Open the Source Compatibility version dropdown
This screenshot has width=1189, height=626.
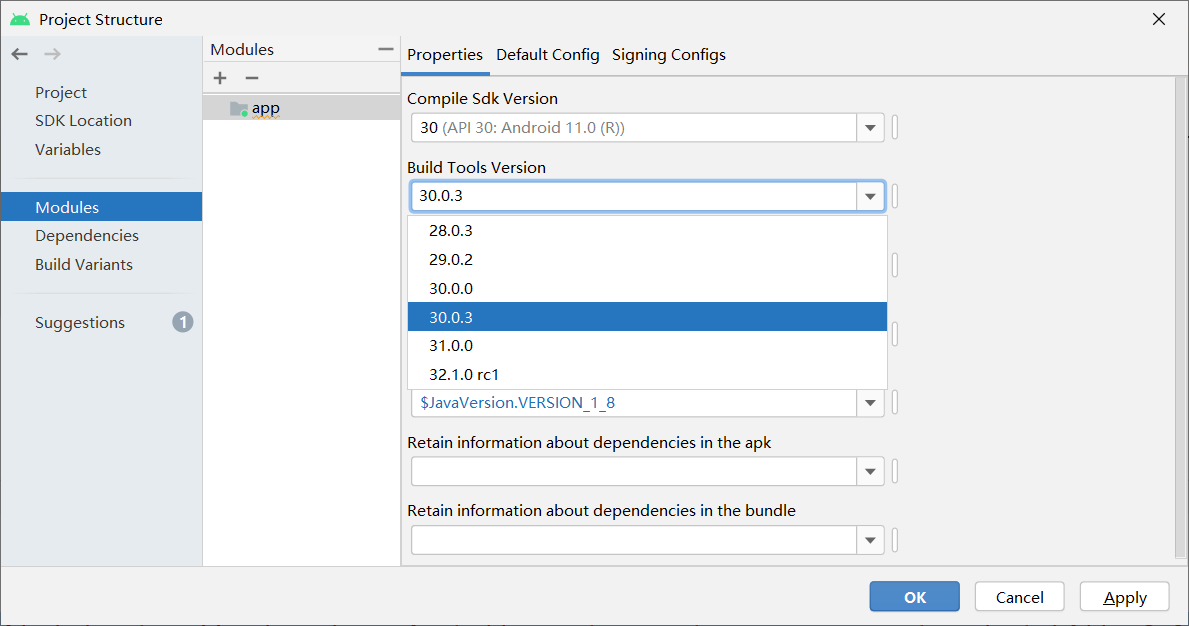coord(869,402)
